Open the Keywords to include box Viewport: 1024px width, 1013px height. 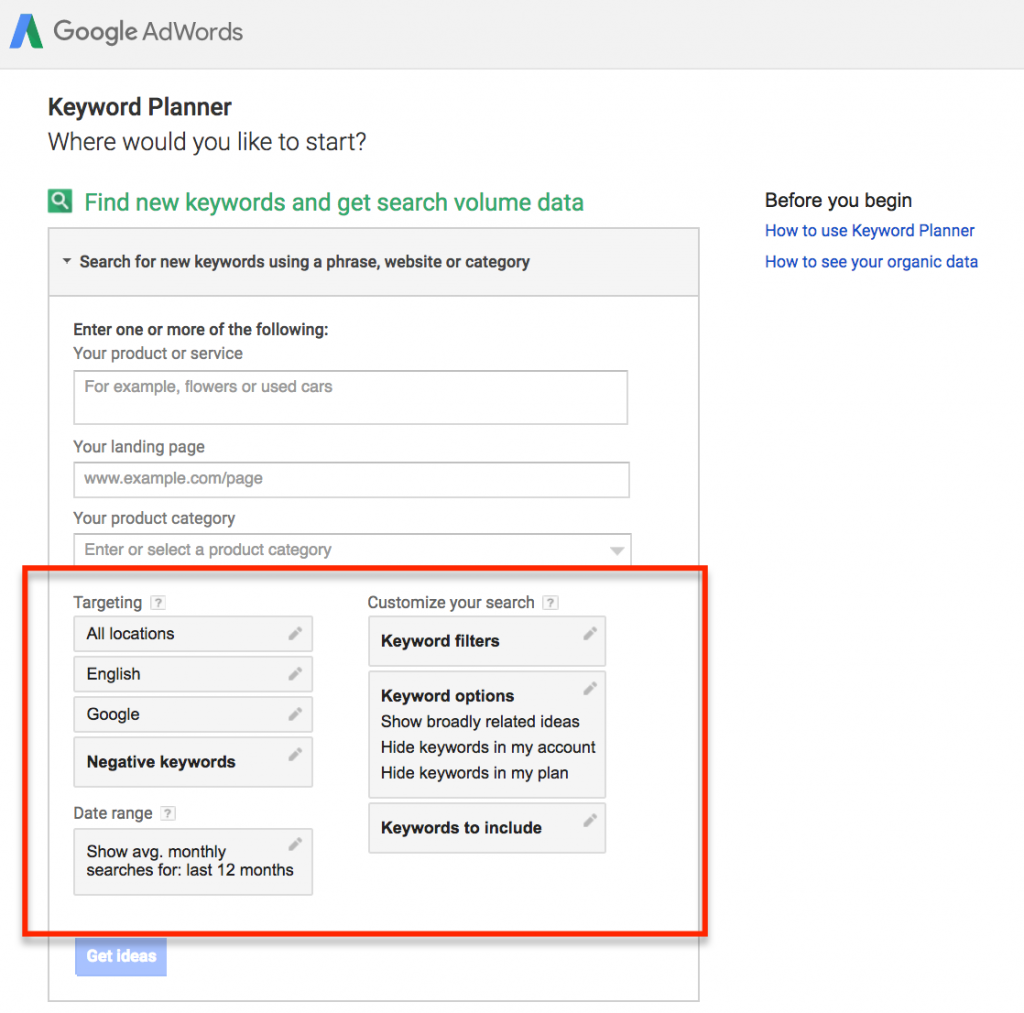tap(487, 828)
